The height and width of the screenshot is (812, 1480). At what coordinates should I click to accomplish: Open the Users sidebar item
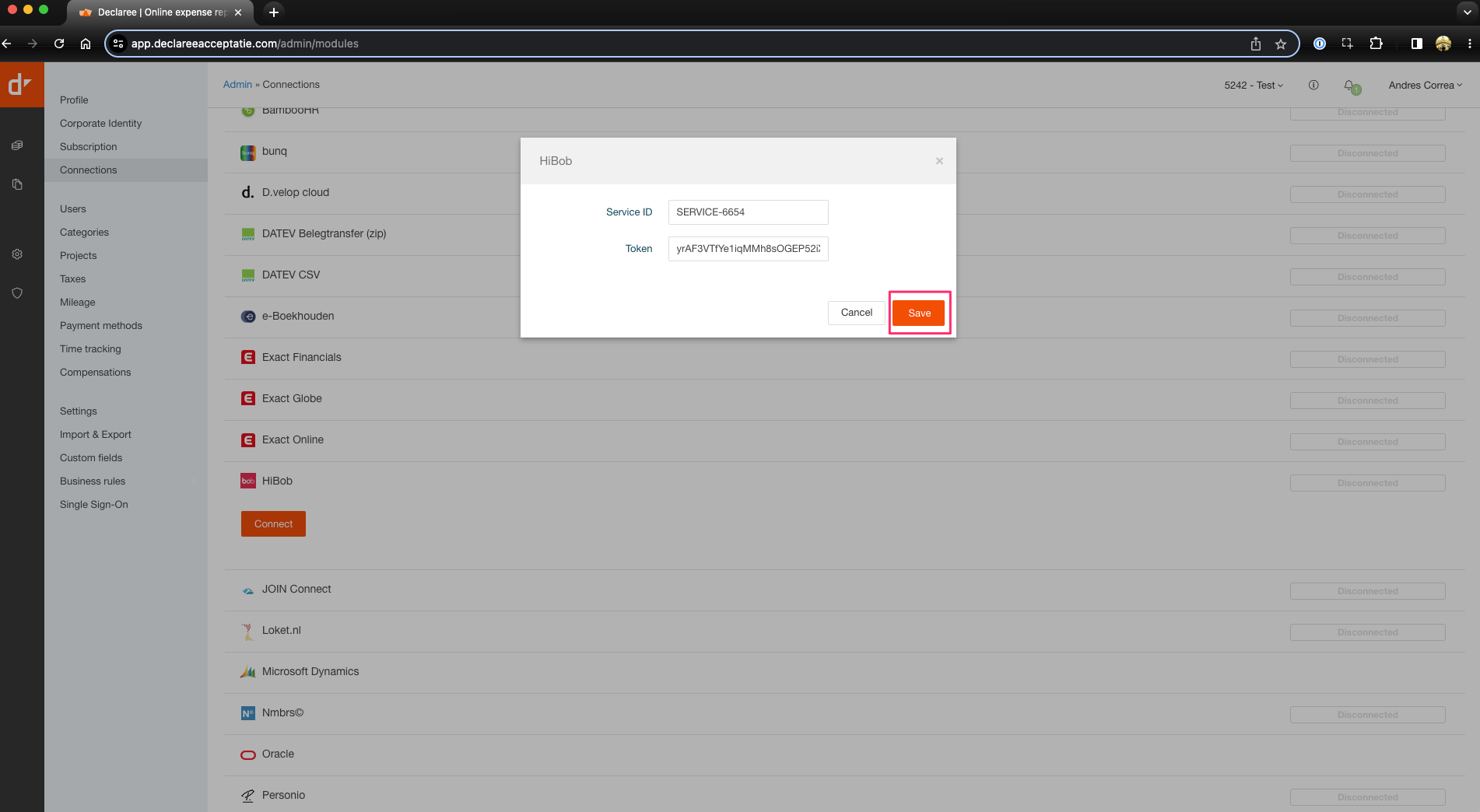click(73, 209)
